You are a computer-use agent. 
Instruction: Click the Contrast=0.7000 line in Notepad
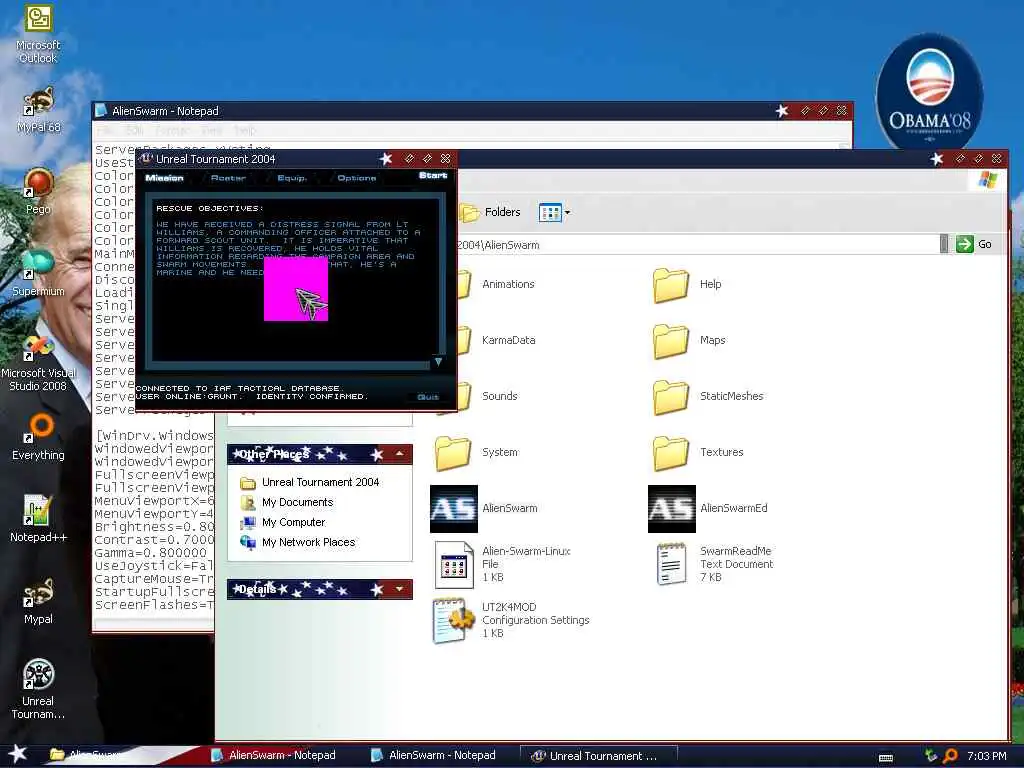(154, 539)
